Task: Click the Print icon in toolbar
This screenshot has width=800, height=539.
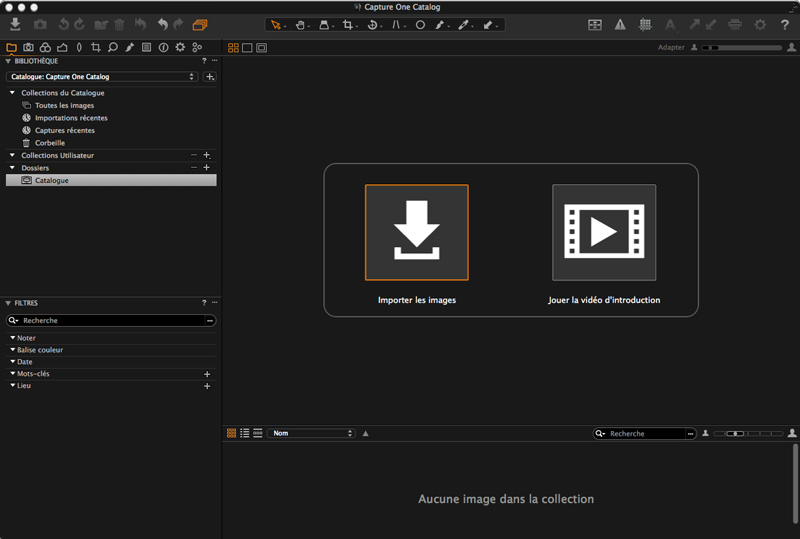Action: pos(735,24)
